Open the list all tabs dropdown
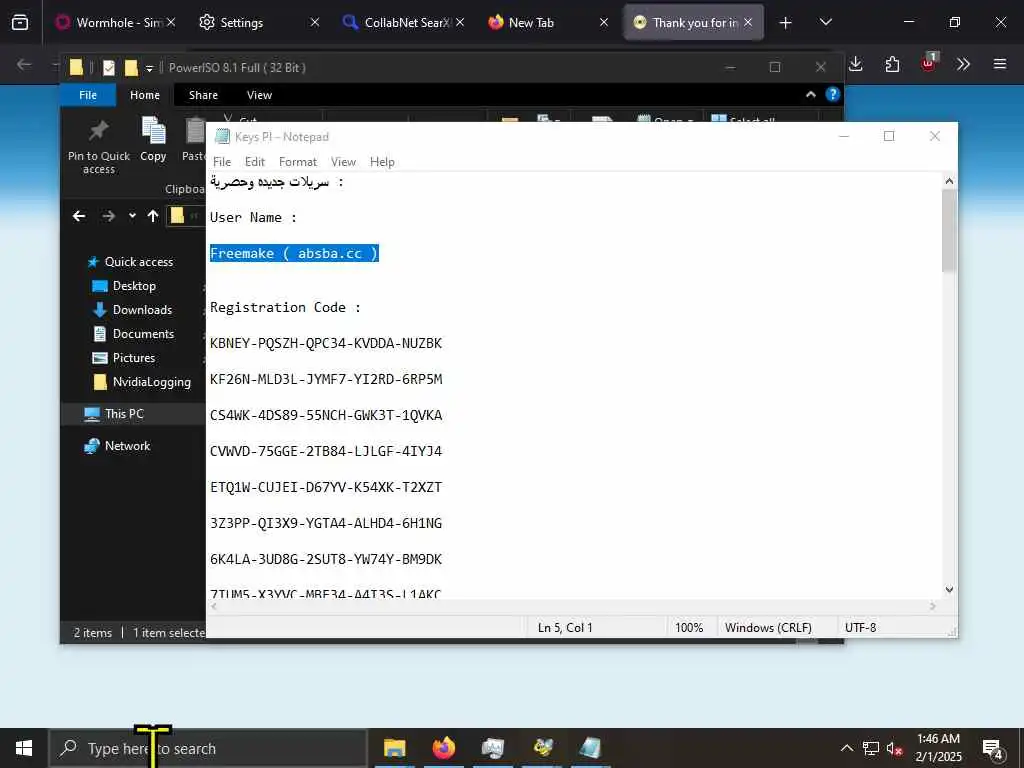This screenshot has width=1024, height=768. [x=825, y=23]
